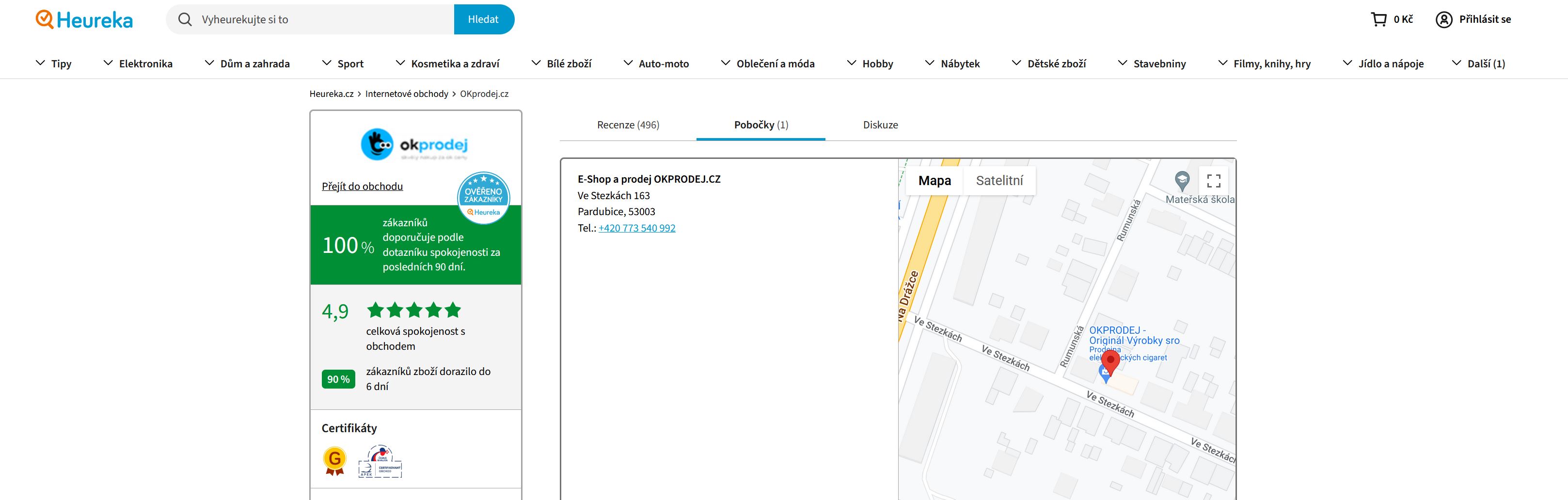Open the Dětské zboží category menu
Viewport: 1568px width, 500px height.
1048,63
